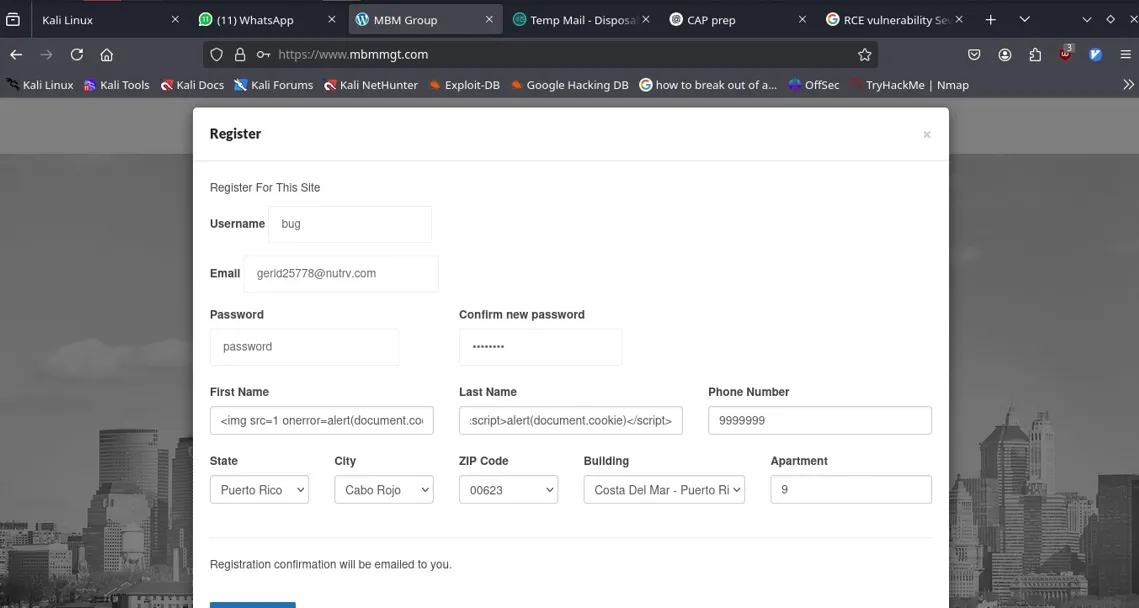Go to the browser home page icon
This screenshot has height=608, width=1139.
tap(107, 55)
